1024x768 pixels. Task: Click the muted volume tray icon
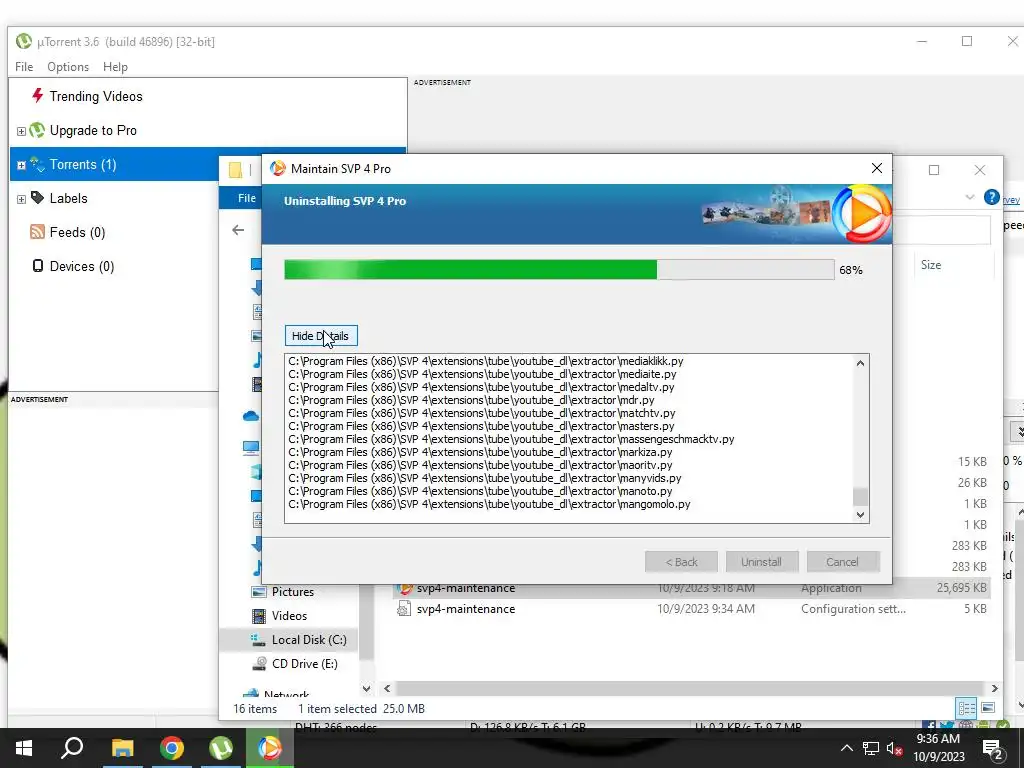pyautogui.click(x=894, y=748)
